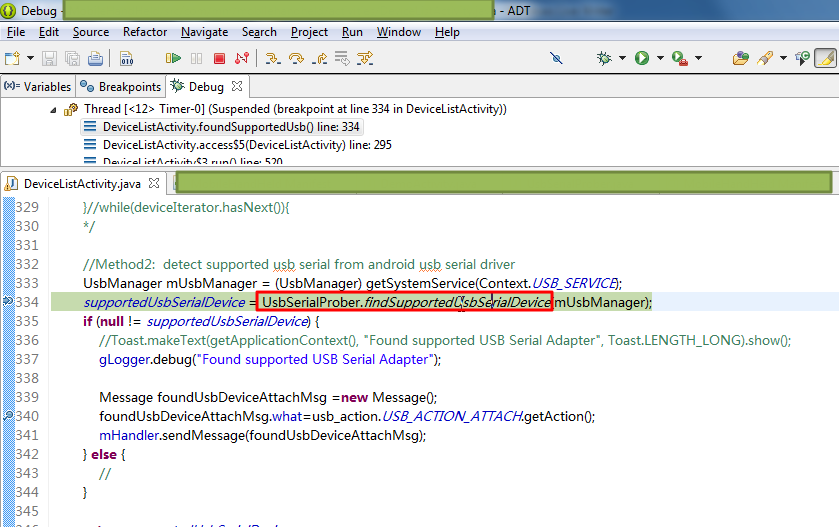Viewport: 839px width, 527px height.
Task: Click USB_ACTION_ATTACH on line 340
Action: click(x=452, y=416)
